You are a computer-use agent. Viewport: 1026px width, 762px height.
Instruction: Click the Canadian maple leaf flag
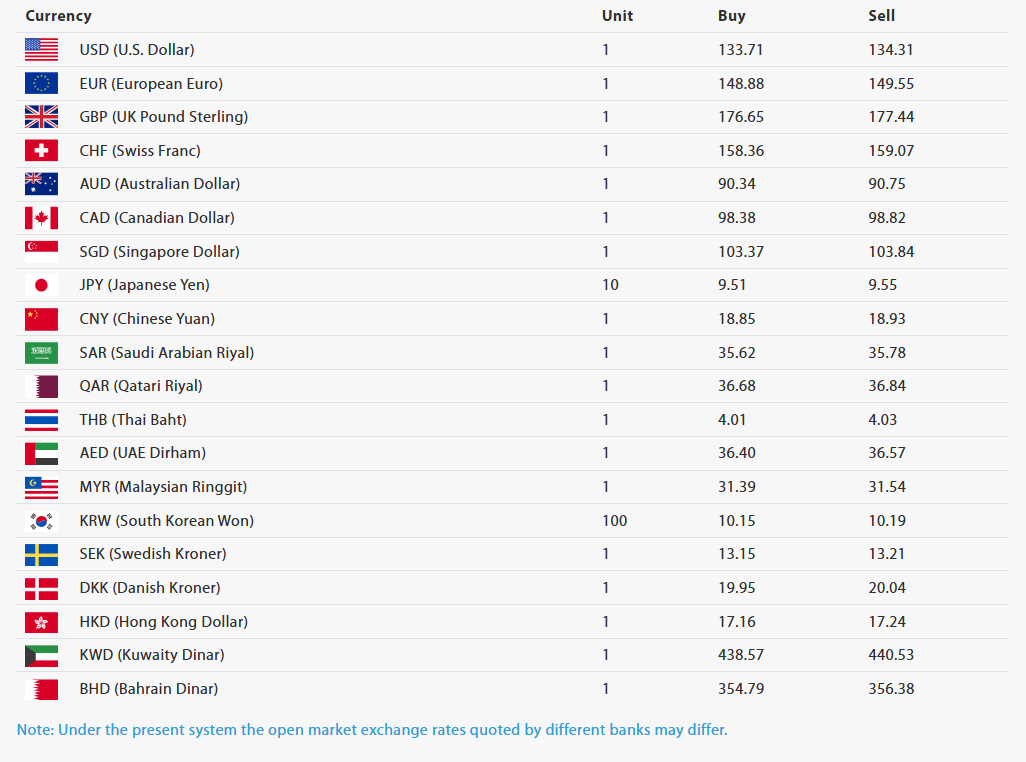point(41,218)
